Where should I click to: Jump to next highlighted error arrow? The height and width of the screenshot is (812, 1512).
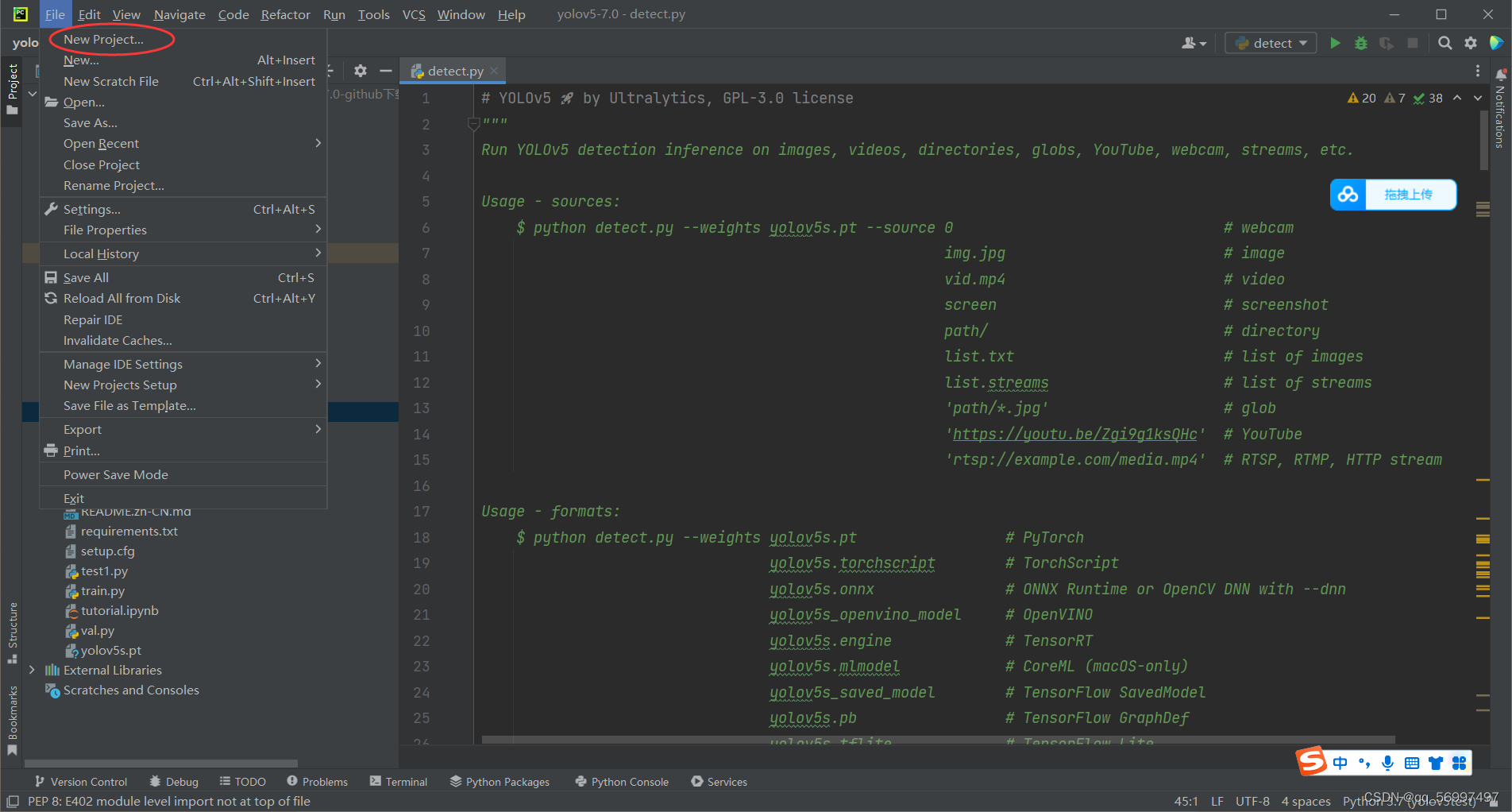[1478, 98]
